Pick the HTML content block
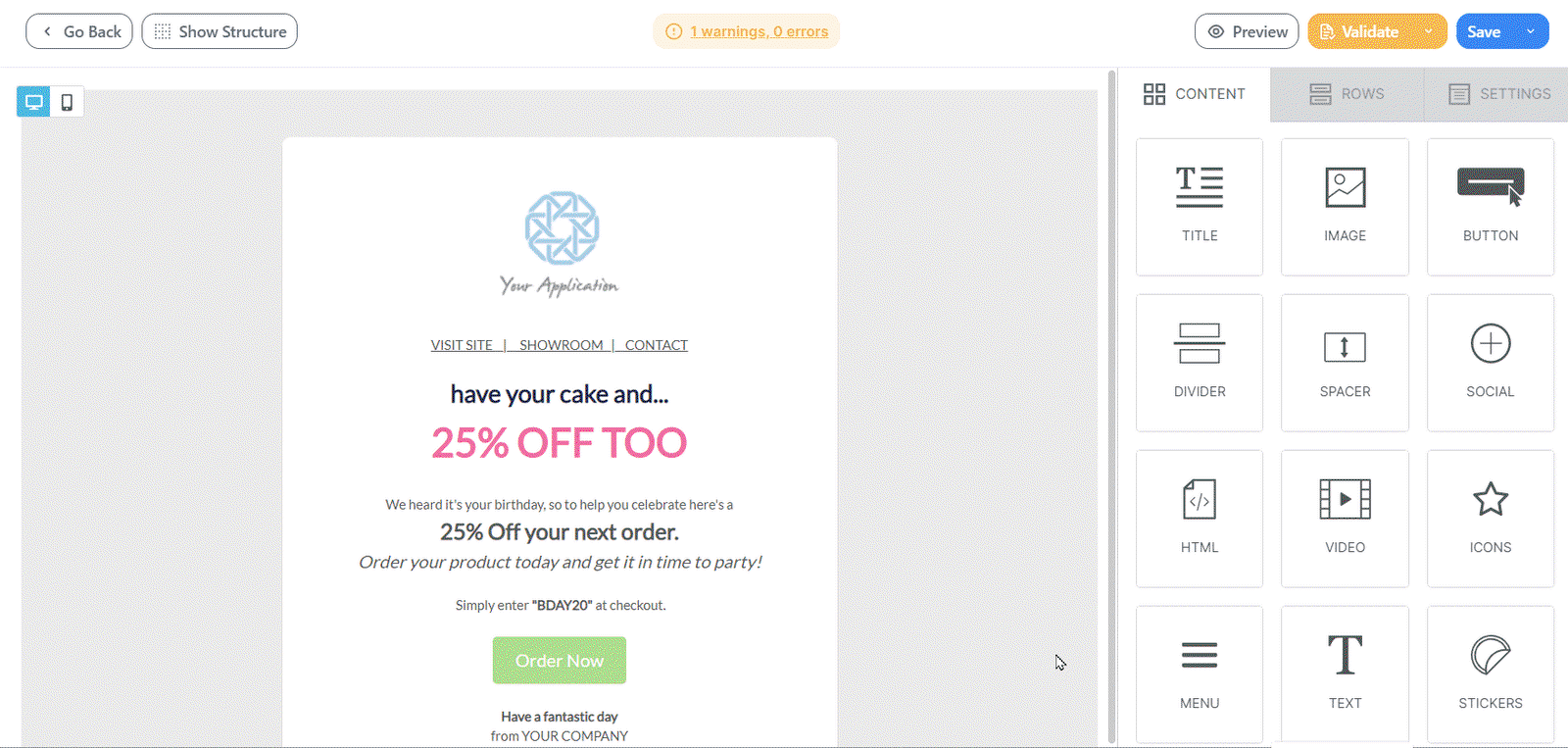Image resolution: width=1568 pixels, height=748 pixels. [x=1199, y=518]
